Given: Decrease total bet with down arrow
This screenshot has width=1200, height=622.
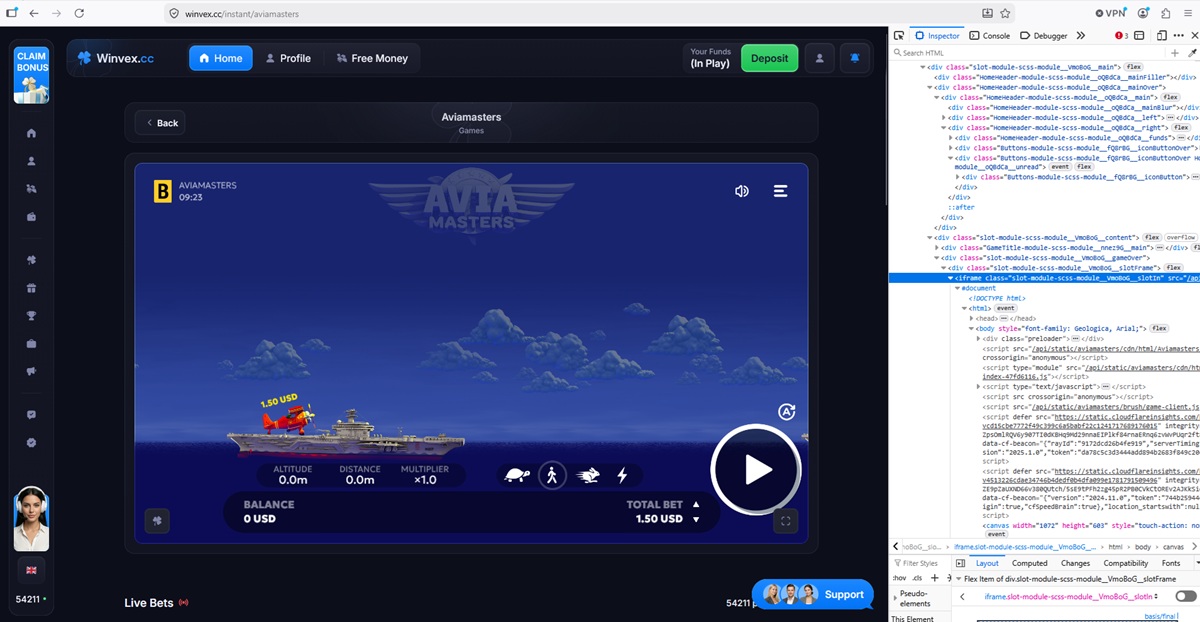Looking at the screenshot, I should click(x=697, y=519).
